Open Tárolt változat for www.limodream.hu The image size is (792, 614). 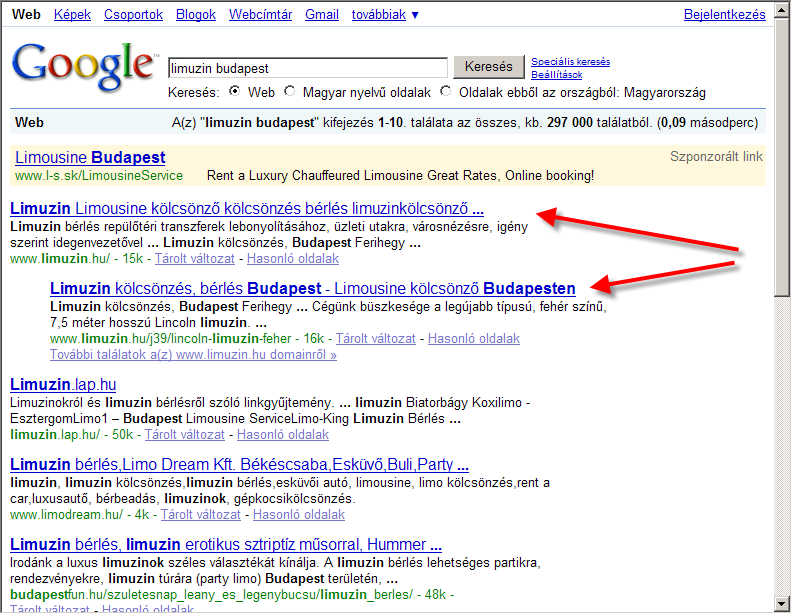click(201, 515)
